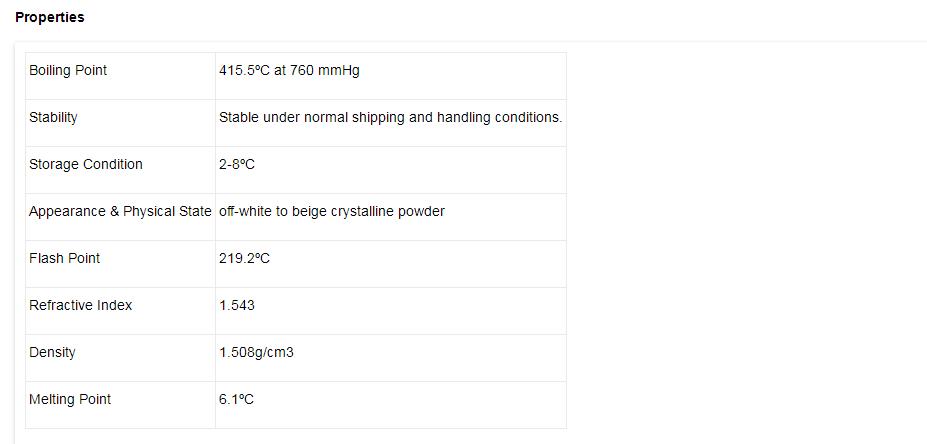Select the Flash Point label

65,258
